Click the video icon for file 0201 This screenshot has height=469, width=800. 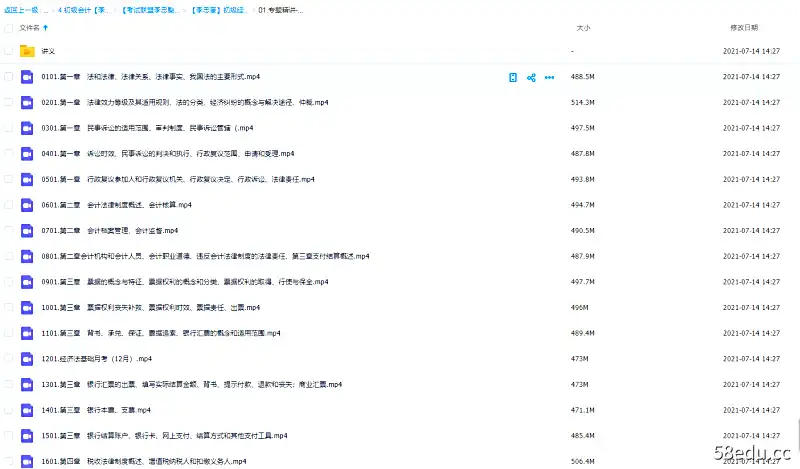click(27, 103)
